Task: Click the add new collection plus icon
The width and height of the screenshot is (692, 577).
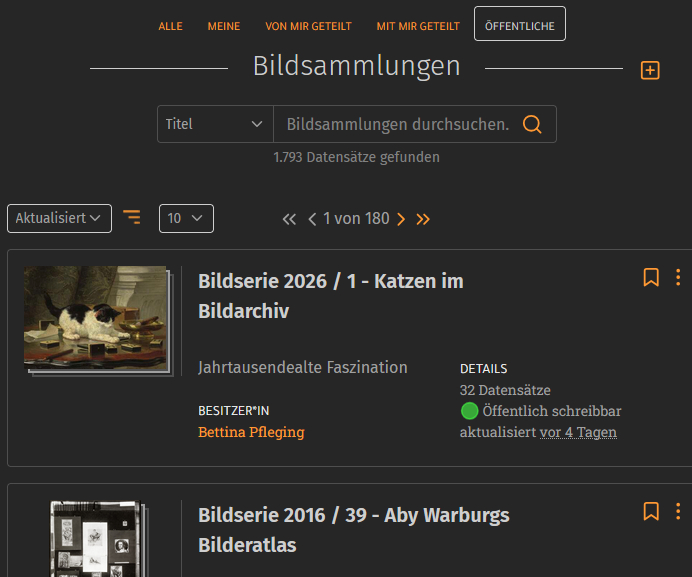Action: tap(650, 70)
